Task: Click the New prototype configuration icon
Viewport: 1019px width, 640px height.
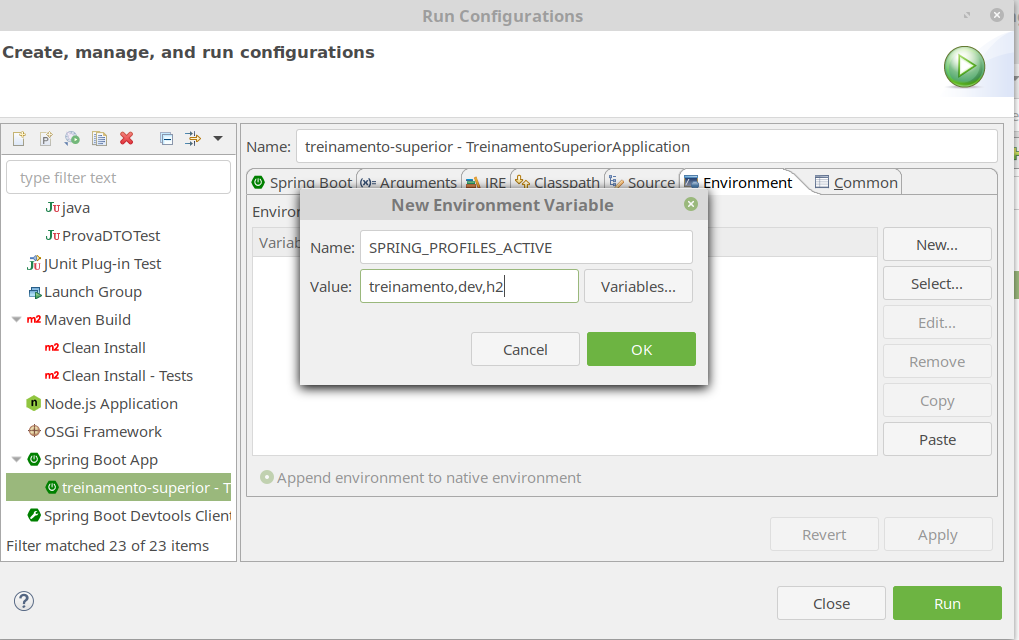Action: (x=45, y=139)
